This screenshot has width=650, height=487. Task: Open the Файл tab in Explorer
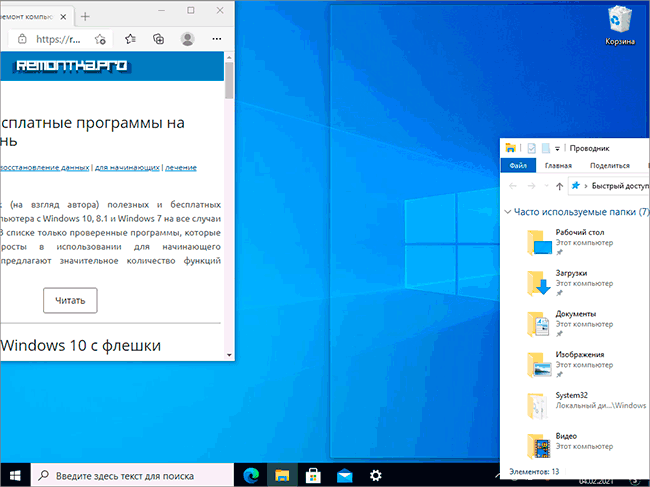pyautogui.click(x=518, y=165)
